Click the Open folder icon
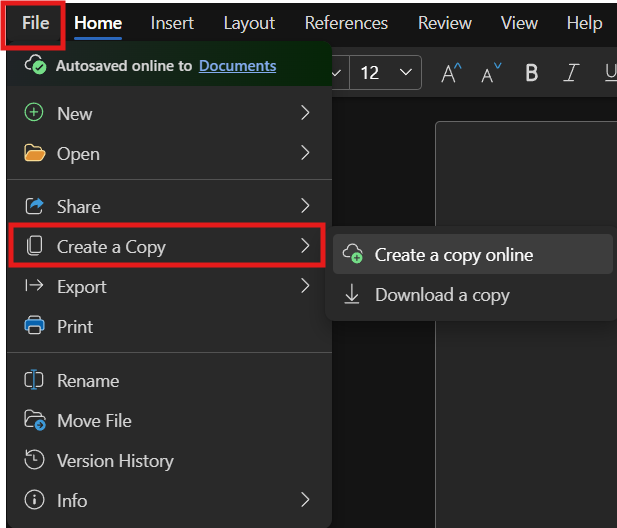The width and height of the screenshot is (617, 528). coord(34,154)
